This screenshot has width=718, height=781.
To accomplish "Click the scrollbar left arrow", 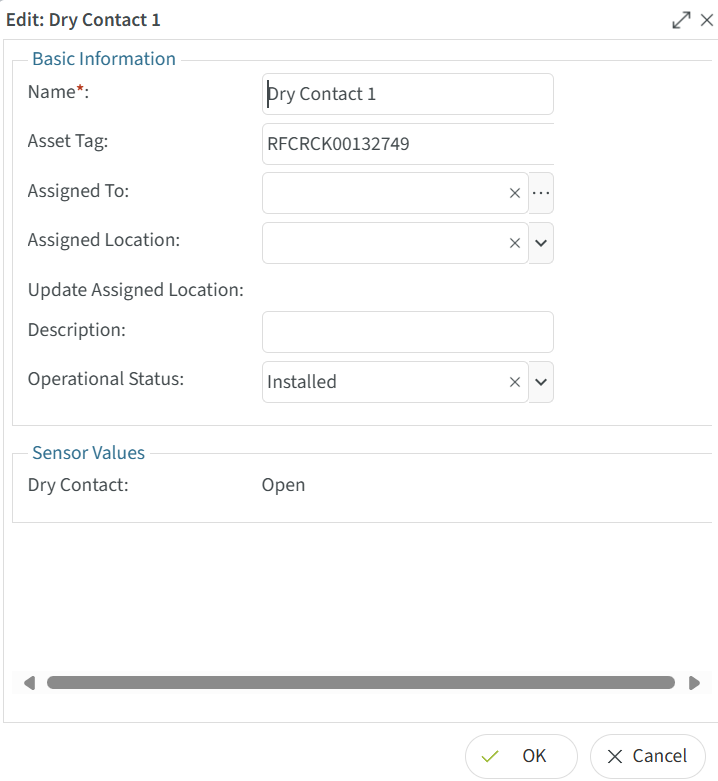I will (29, 683).
